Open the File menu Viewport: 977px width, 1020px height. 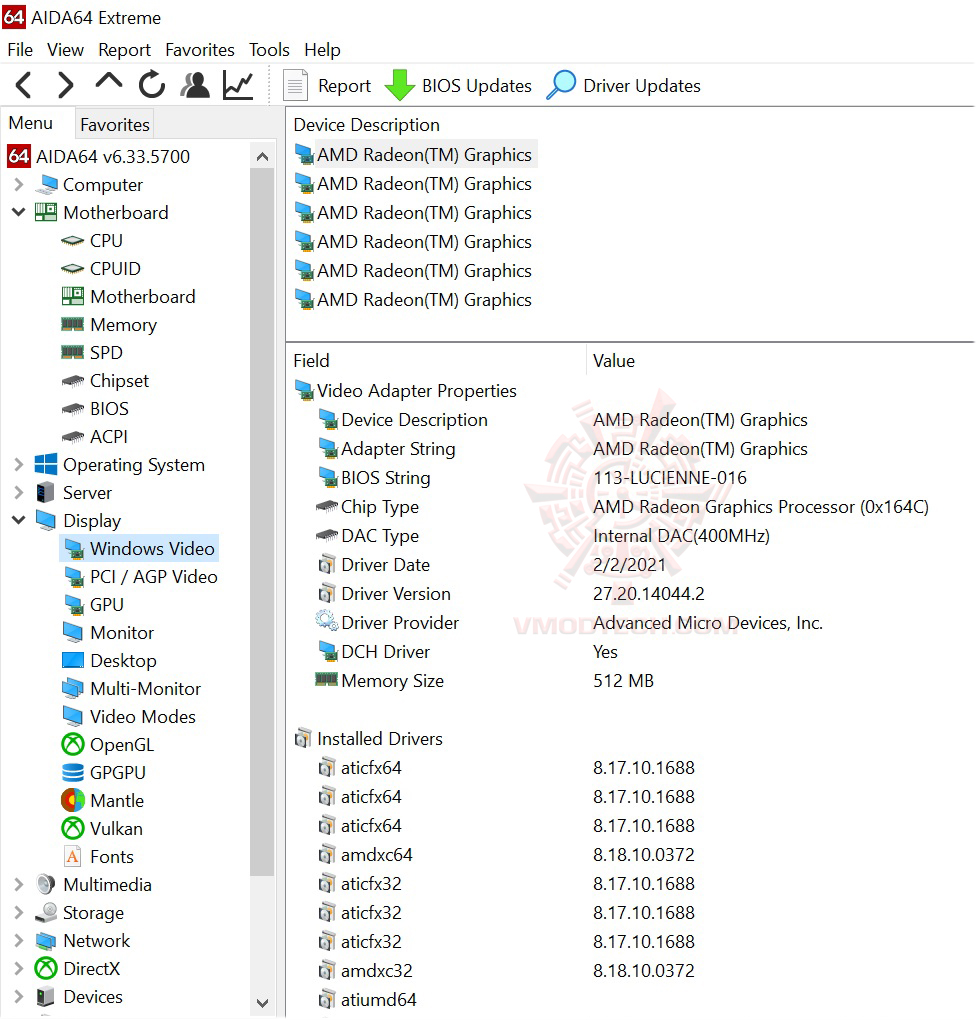click(20, 50)
